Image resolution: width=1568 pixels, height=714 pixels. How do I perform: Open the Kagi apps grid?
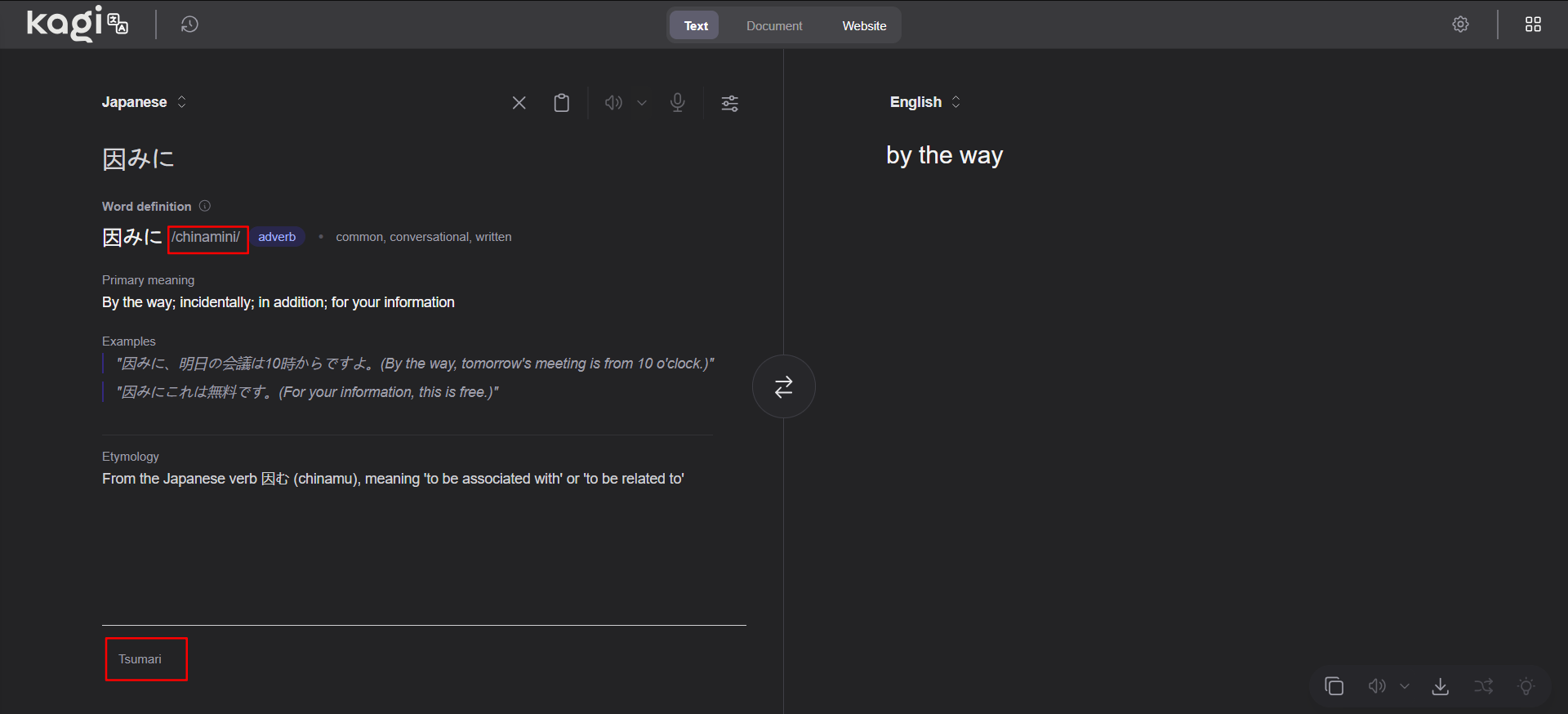[1533, 25]
